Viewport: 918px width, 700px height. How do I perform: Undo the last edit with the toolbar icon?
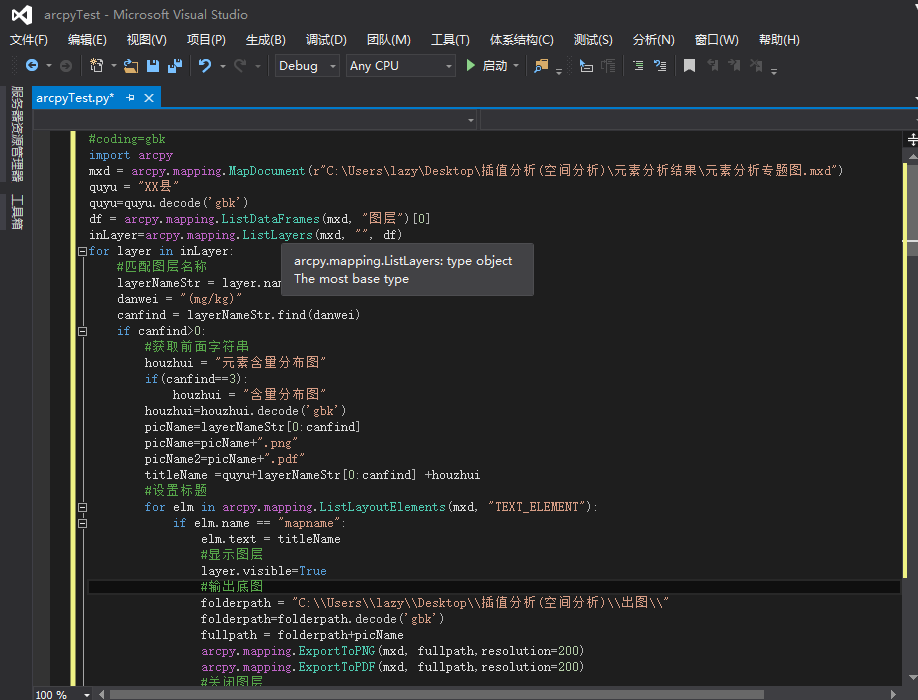(x=204, y=66)
